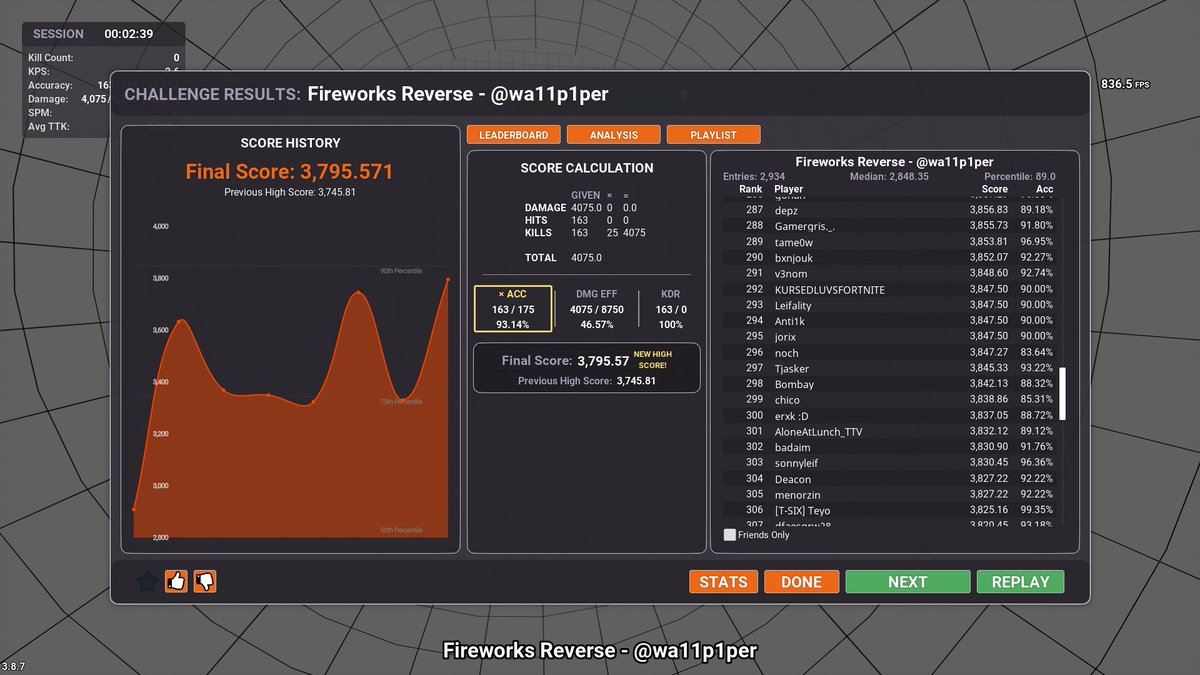Select leaderboard row for noch
This screenshot has width=1200, height=675.
890,353
